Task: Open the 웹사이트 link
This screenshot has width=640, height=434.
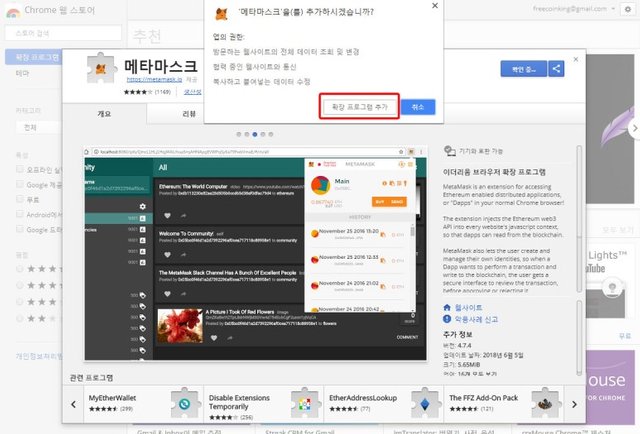Action: tap(469, 307)
